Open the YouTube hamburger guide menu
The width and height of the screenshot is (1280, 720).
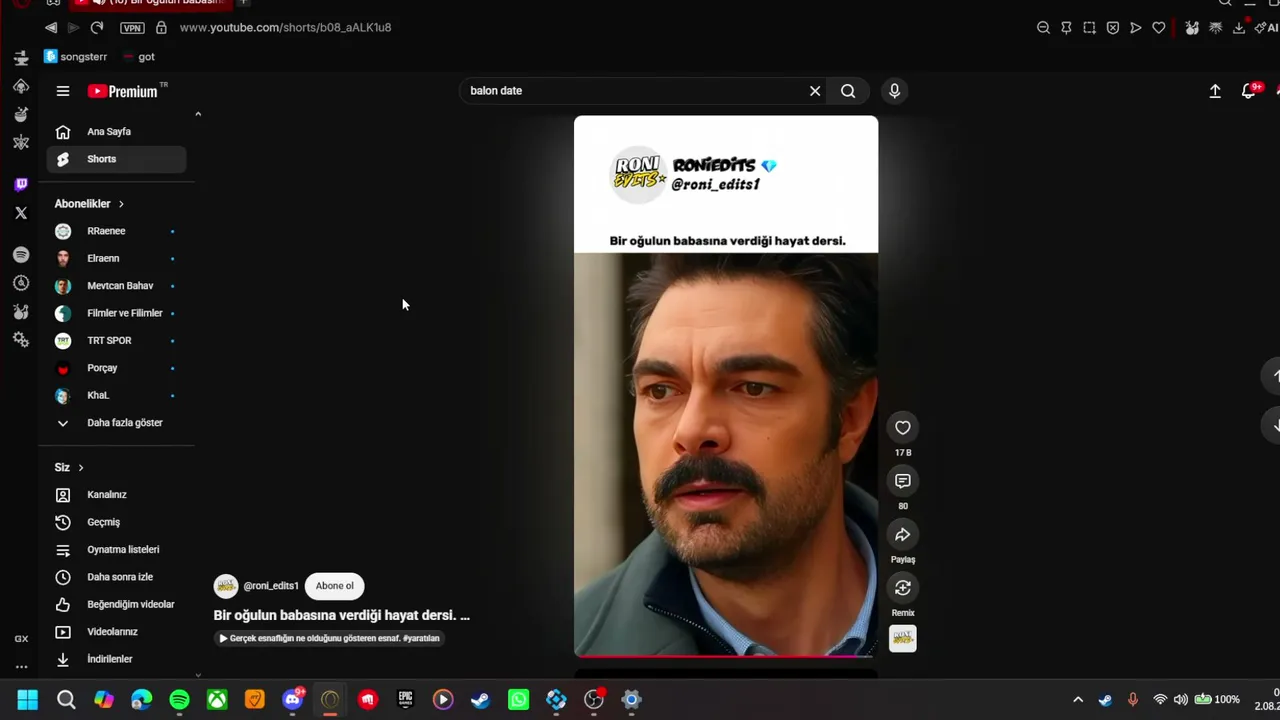(x=63, y=91)
